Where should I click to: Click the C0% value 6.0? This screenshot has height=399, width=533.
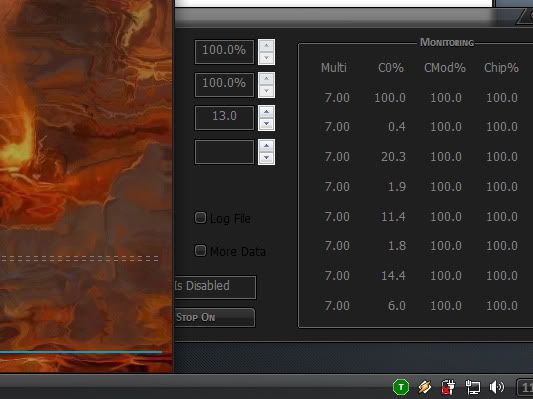397,306
